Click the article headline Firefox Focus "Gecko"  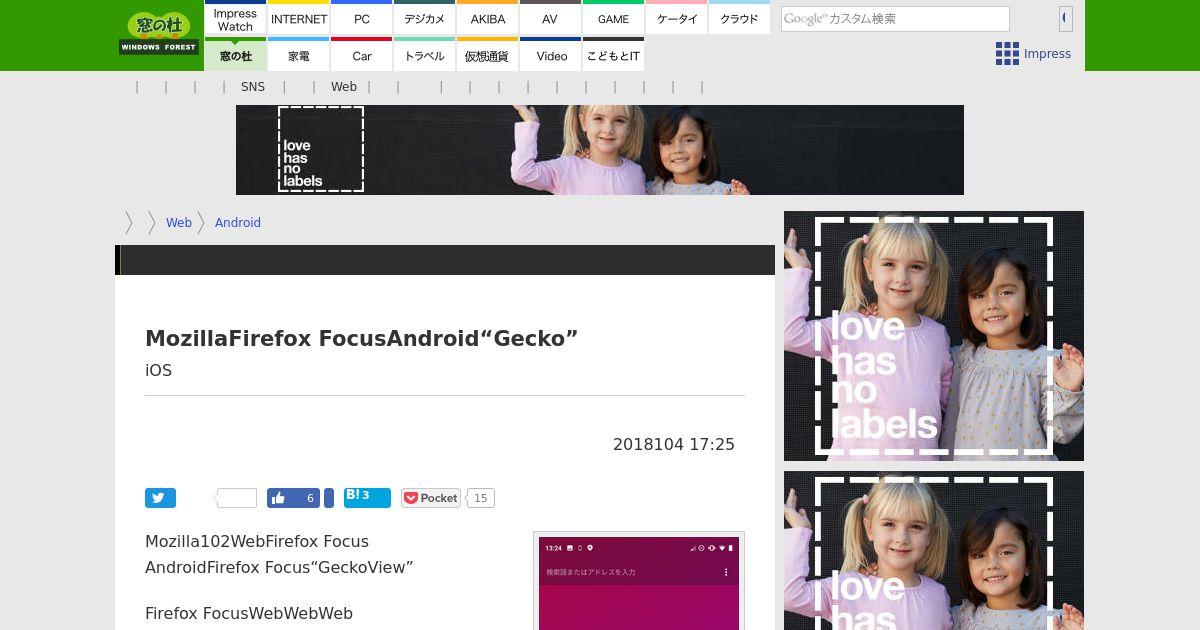click(x=362, y=338)
